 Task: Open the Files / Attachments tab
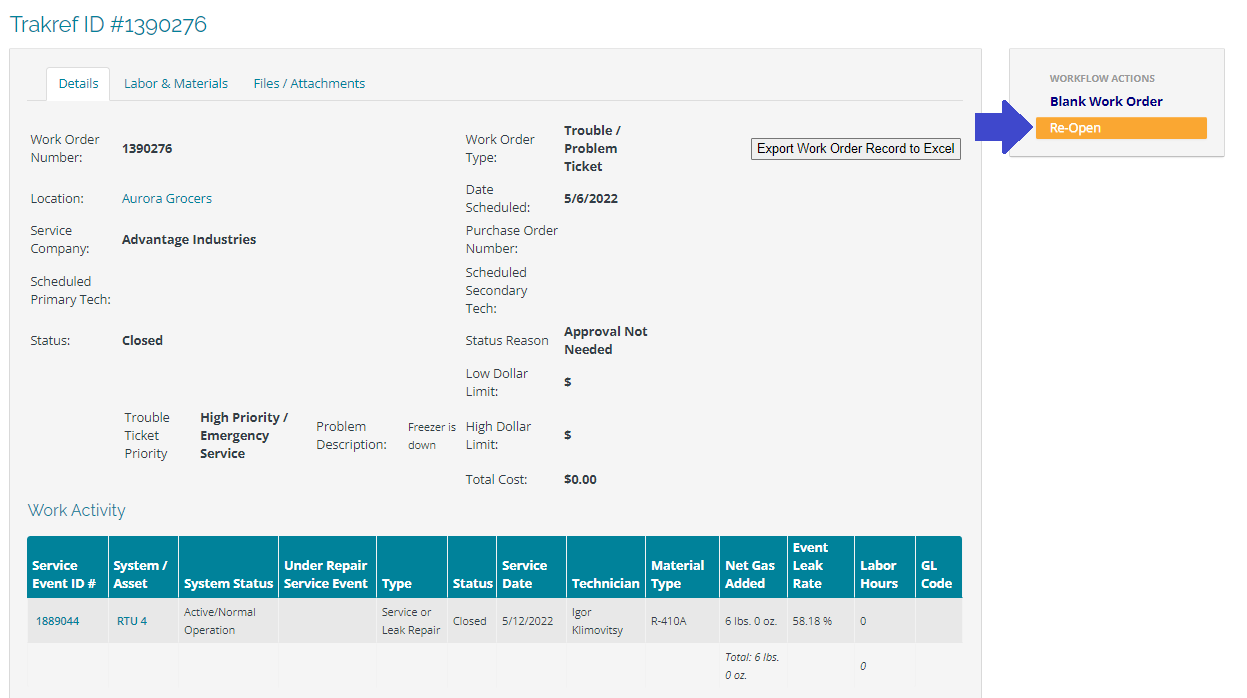(309, 84)
